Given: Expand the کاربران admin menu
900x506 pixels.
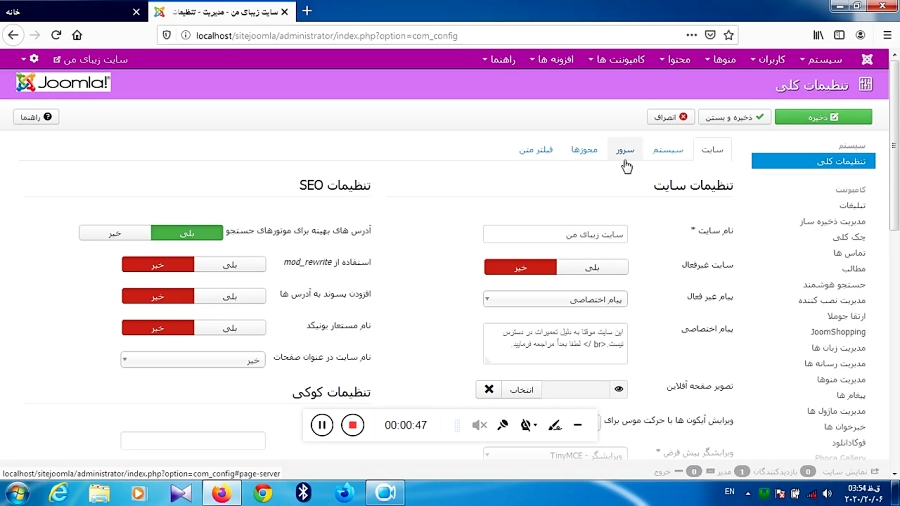Looking at the screenshot, I should (767, 59).
